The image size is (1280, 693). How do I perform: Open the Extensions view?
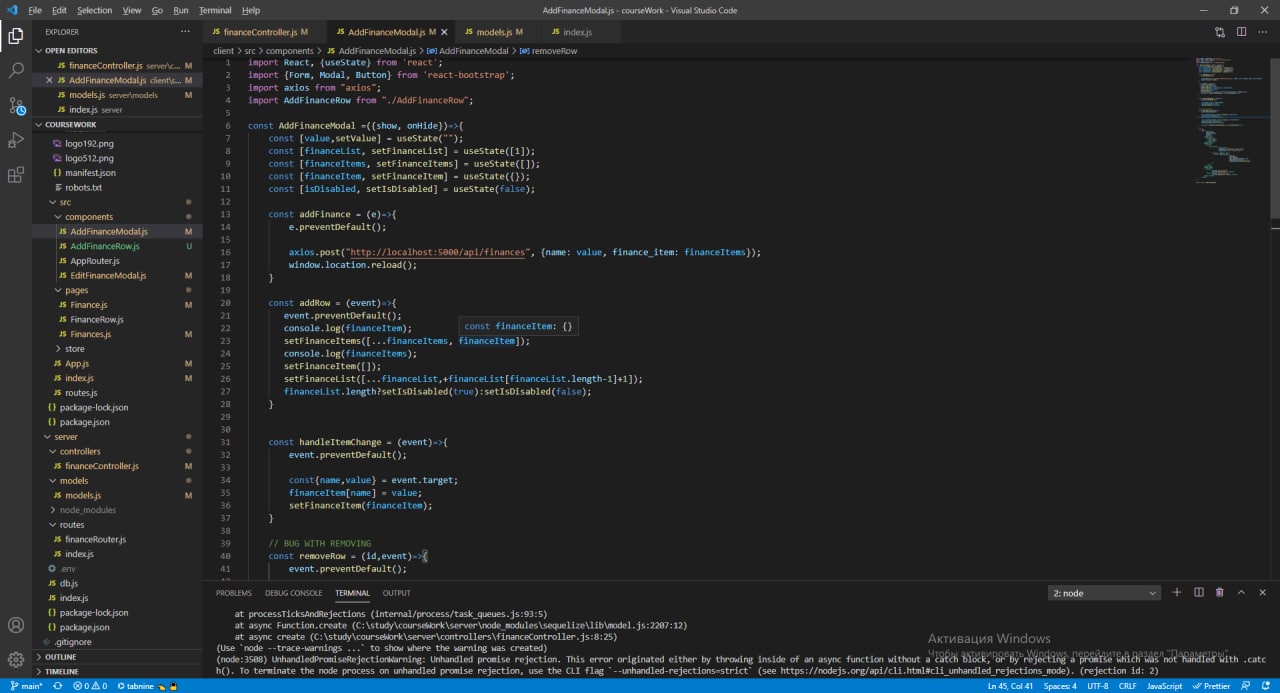(x=16, y=175)
